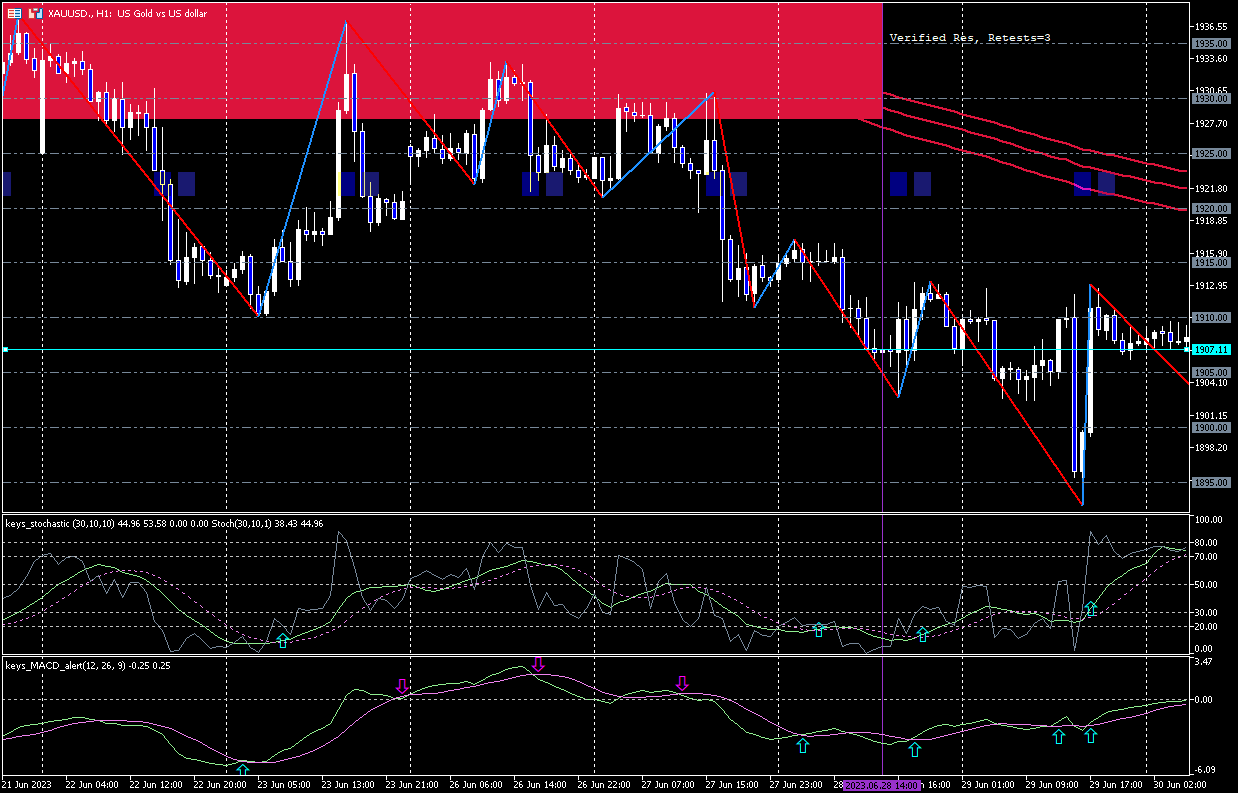The height and width of the screenshot is (793, 1238).
Task: Click the 100.00 stochastic scale value
Action: [x=1210, y=521]
